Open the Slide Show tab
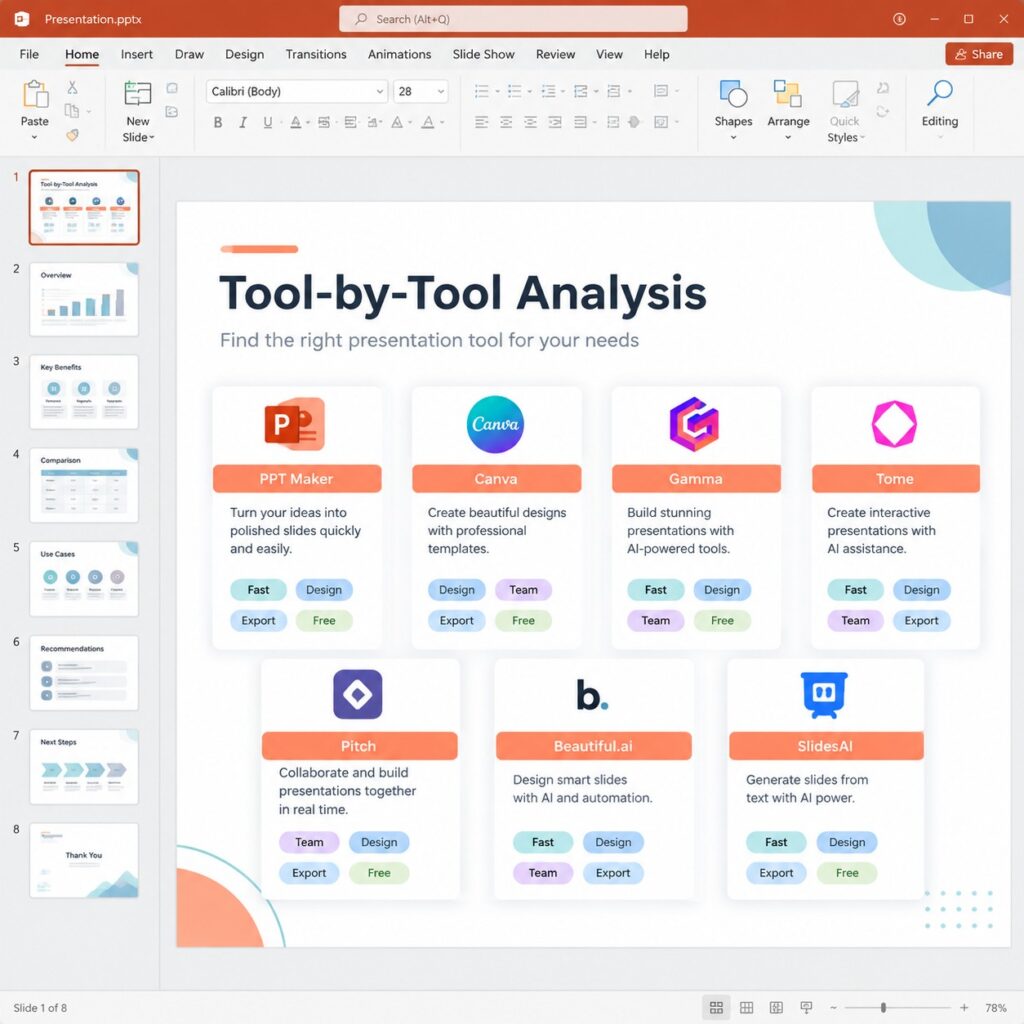The width and height of the screenshot is (1024, 1024). [x=483, y=54]
